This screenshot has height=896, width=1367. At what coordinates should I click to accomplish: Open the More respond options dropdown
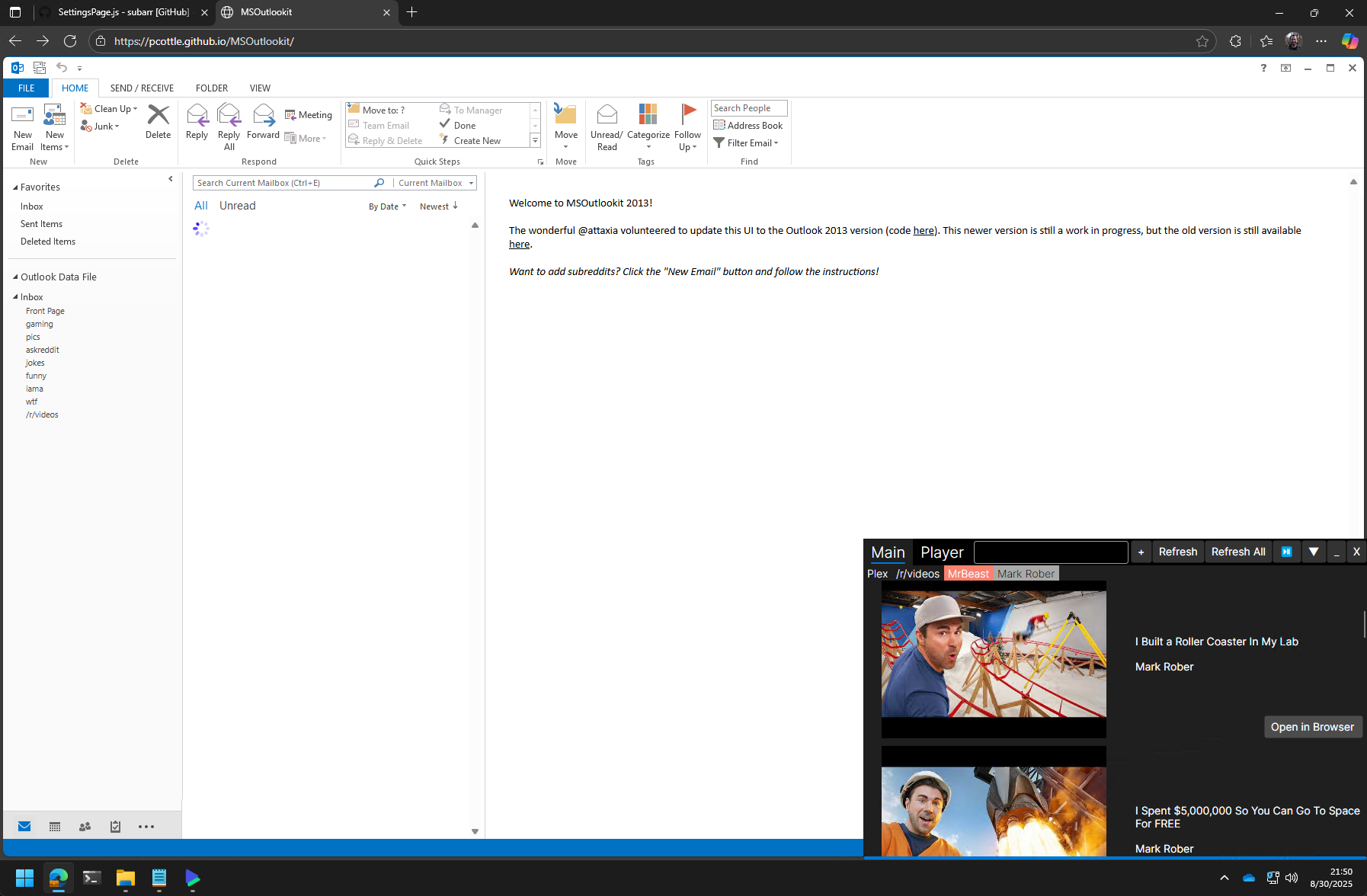coord(306,139)
